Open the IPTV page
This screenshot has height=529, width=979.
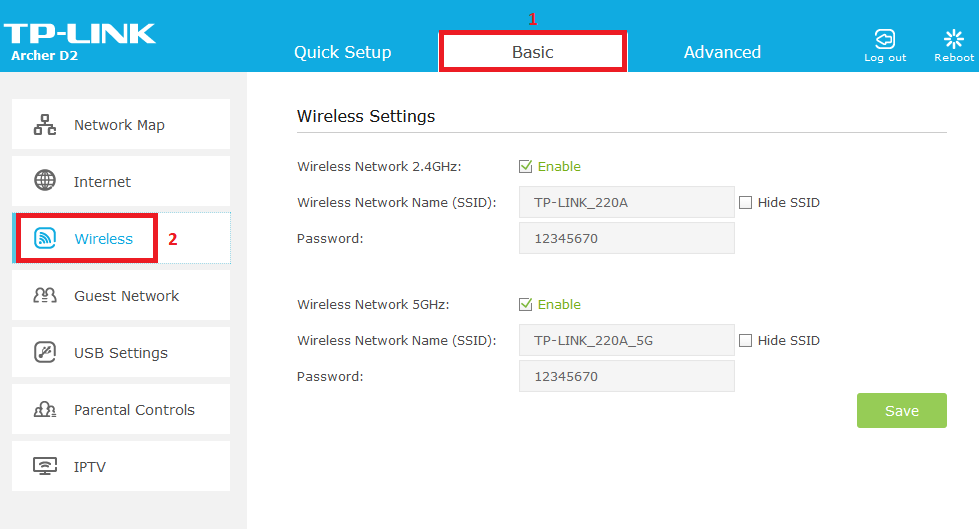click(121, 466)
